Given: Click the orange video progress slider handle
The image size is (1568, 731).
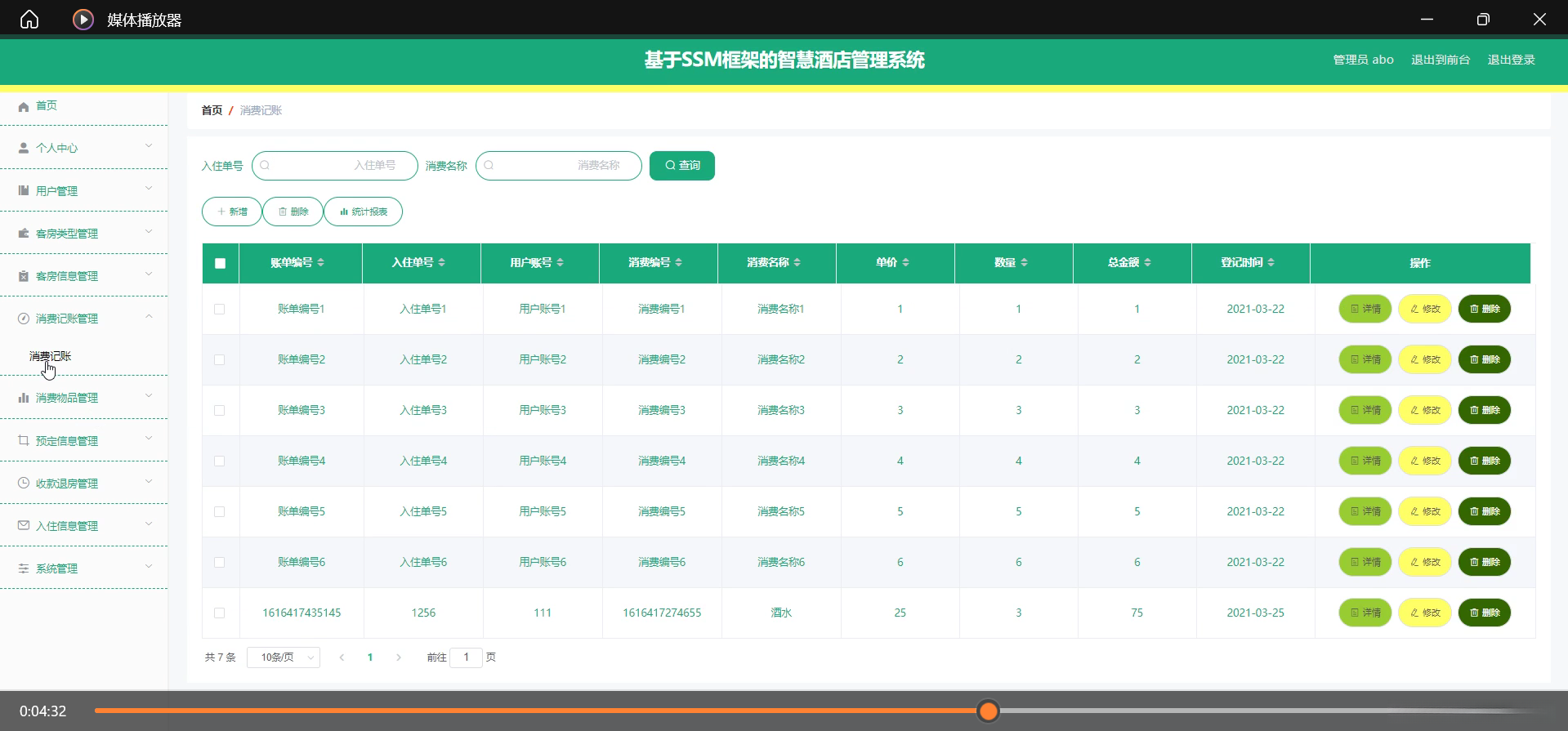Looking at the screenshot, I should tap(989, 711).
